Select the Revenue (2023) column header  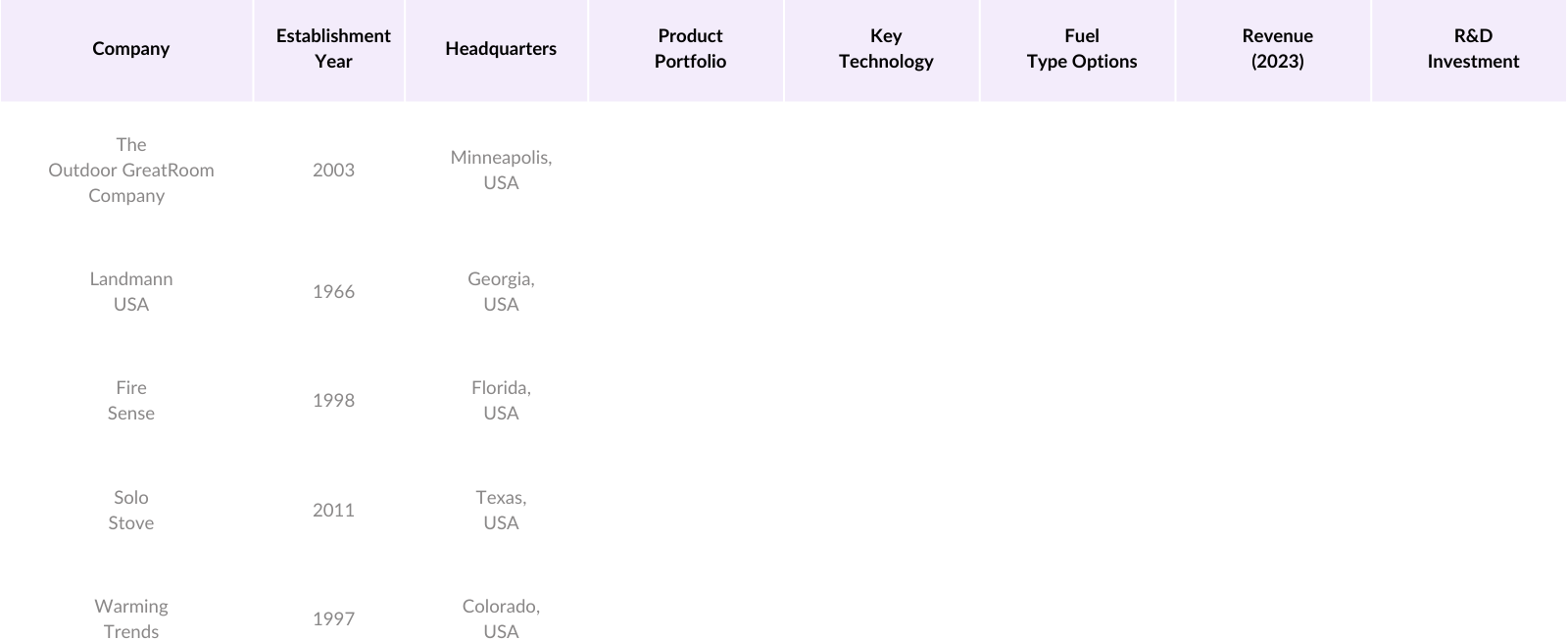tap(1277, 49)
